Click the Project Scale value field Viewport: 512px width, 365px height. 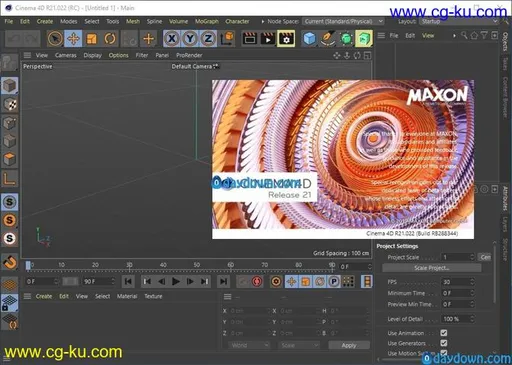tap(458, 257)
